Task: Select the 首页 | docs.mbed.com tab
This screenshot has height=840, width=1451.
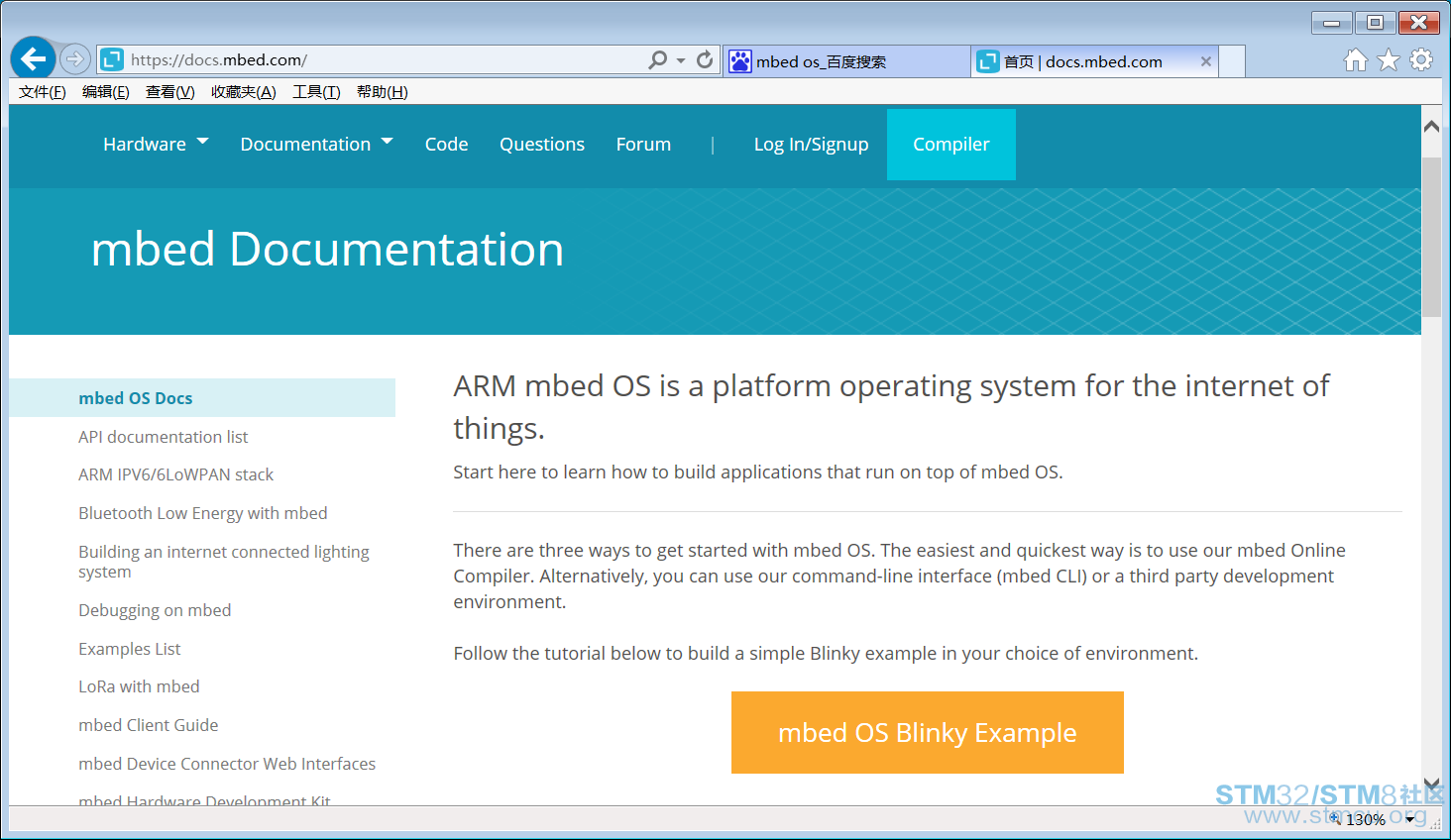Action: point(1094,61)
